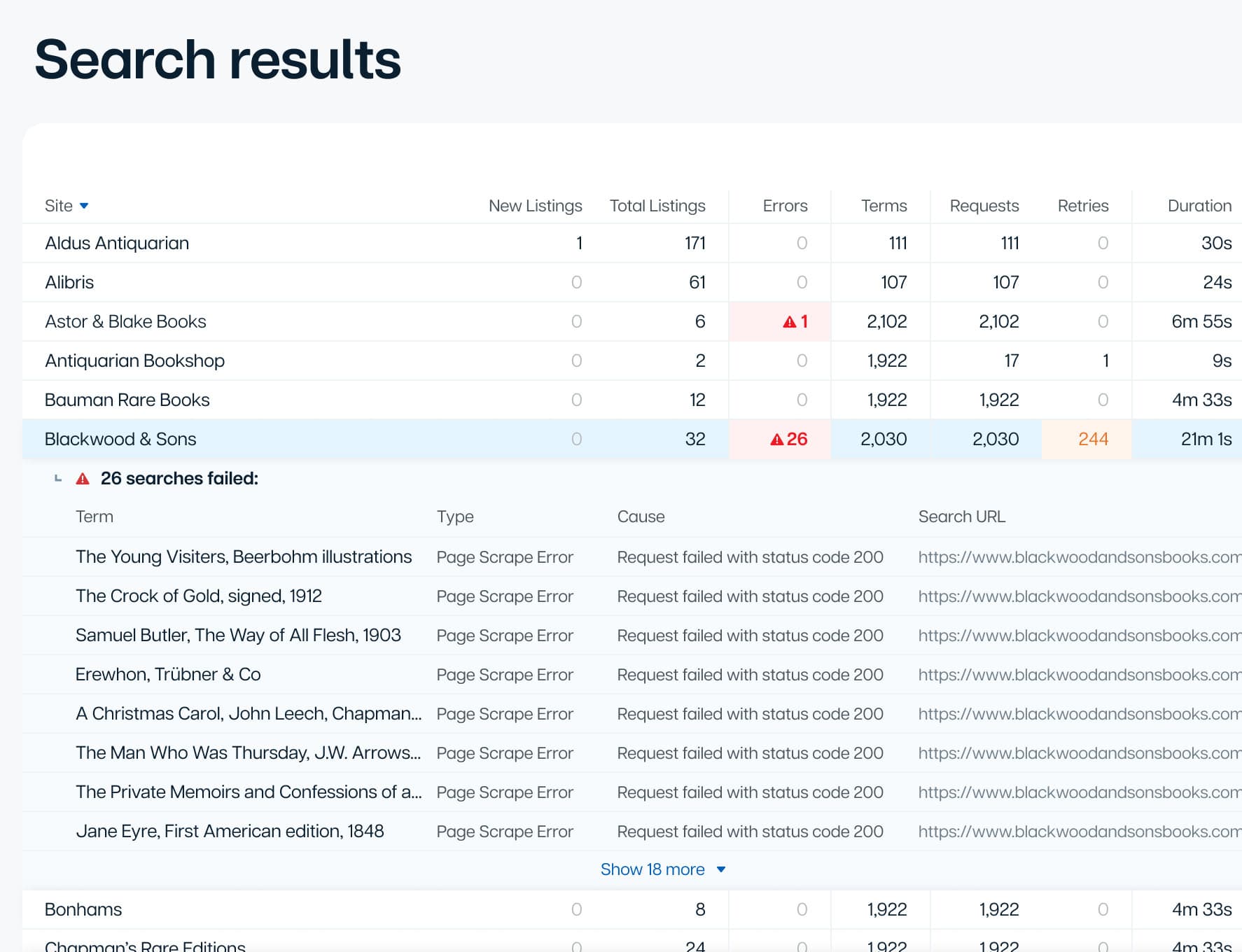
Task: Click the Show 18 more dropdown arrow
Action: 720,870
